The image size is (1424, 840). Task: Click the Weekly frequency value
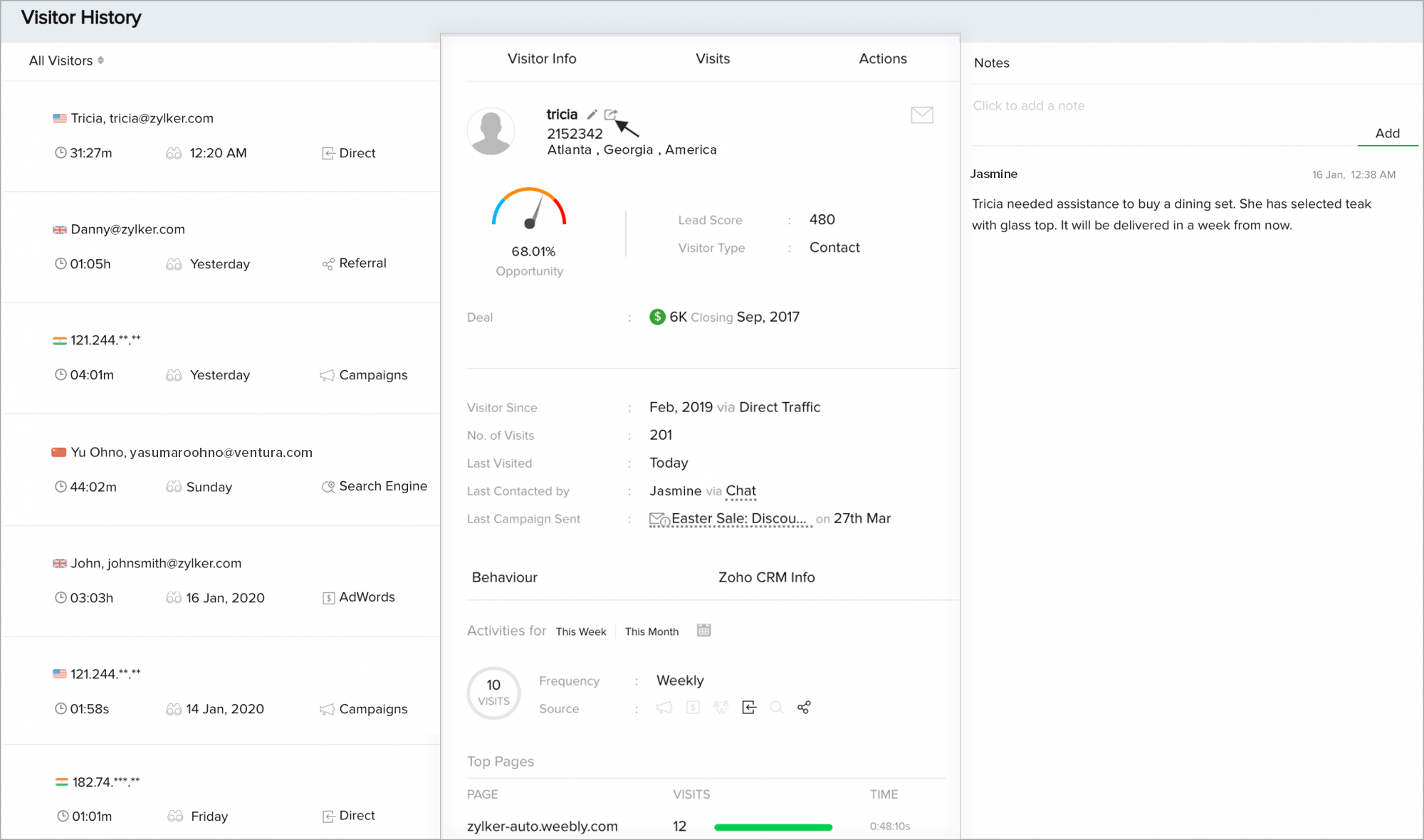680,681
